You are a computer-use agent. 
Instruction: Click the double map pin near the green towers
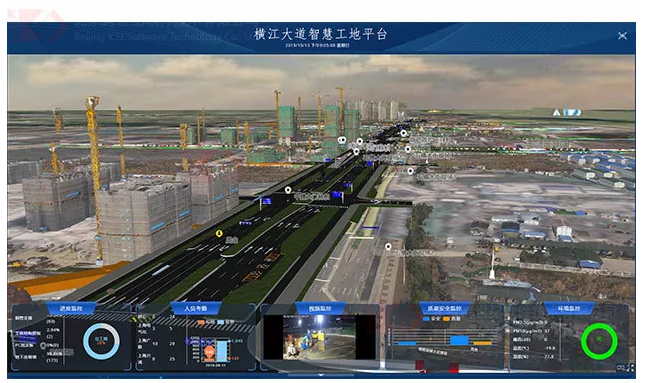click(341, 140)
